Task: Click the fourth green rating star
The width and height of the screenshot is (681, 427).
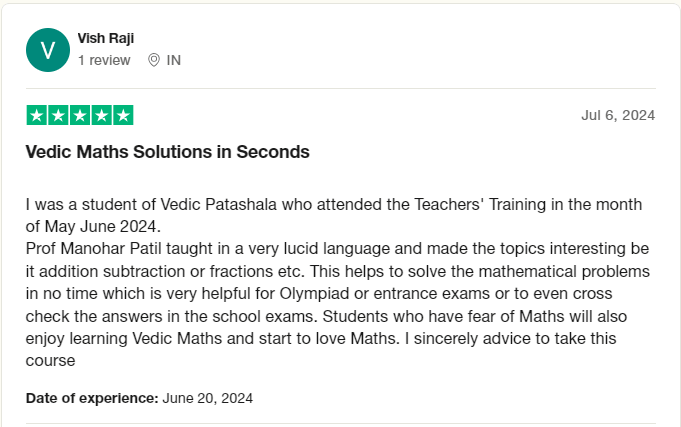Action: [101, 115]
